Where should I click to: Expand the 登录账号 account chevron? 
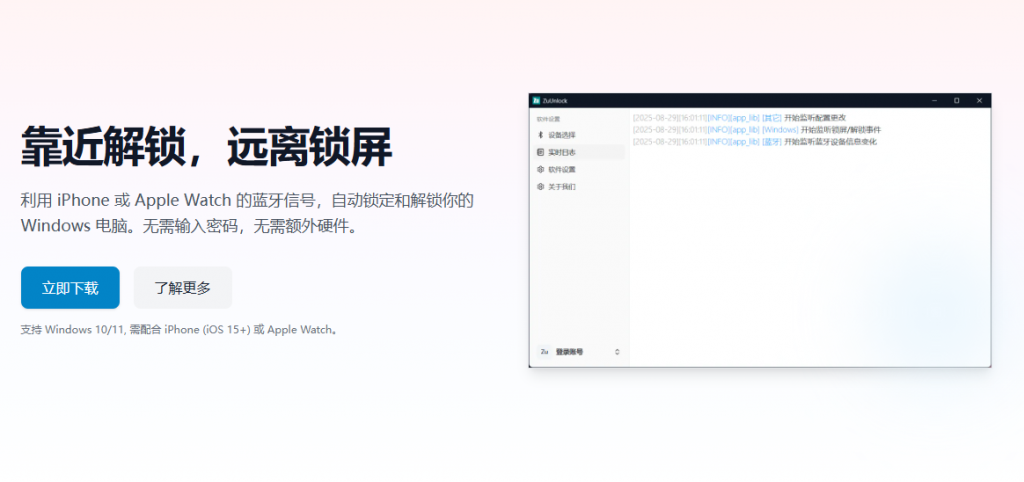tap(617, 352)
